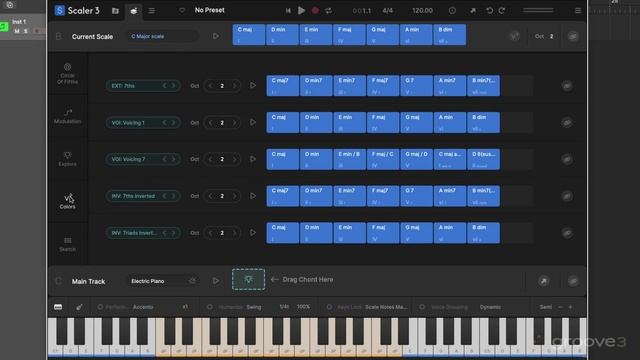Select B dim chord in Current Scale
This screenshot has width=640, height=360.
[449, 35]
